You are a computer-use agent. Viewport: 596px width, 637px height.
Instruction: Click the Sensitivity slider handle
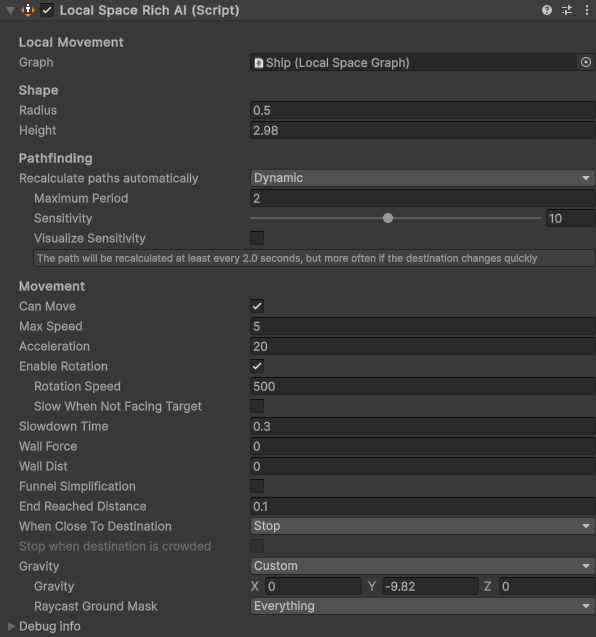tap(388, 218)
